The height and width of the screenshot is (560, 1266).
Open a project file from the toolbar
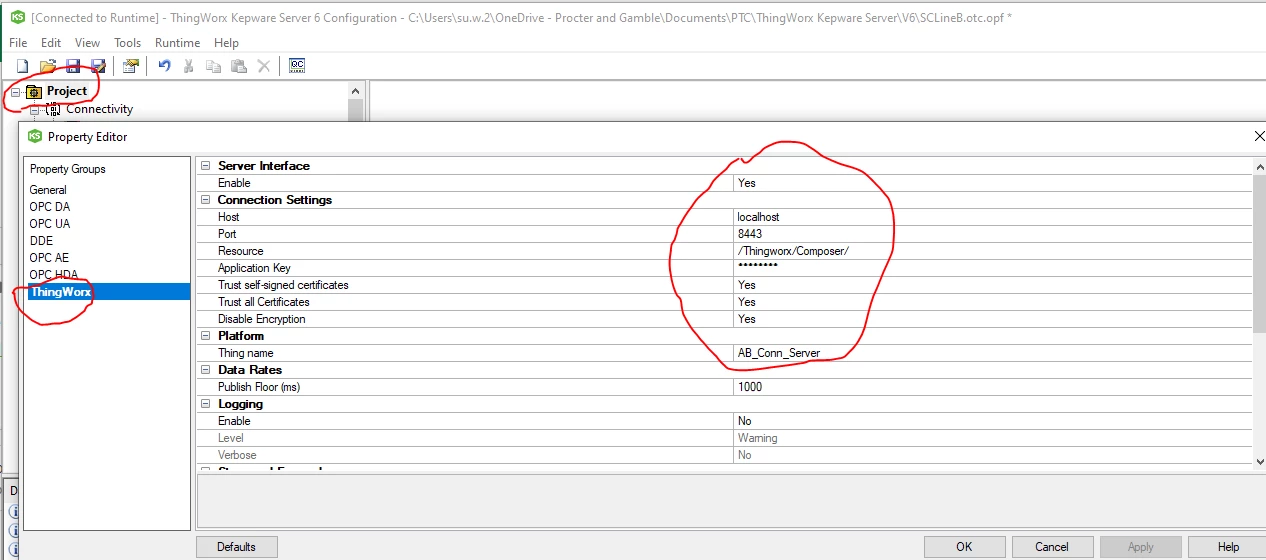[47, 66]
